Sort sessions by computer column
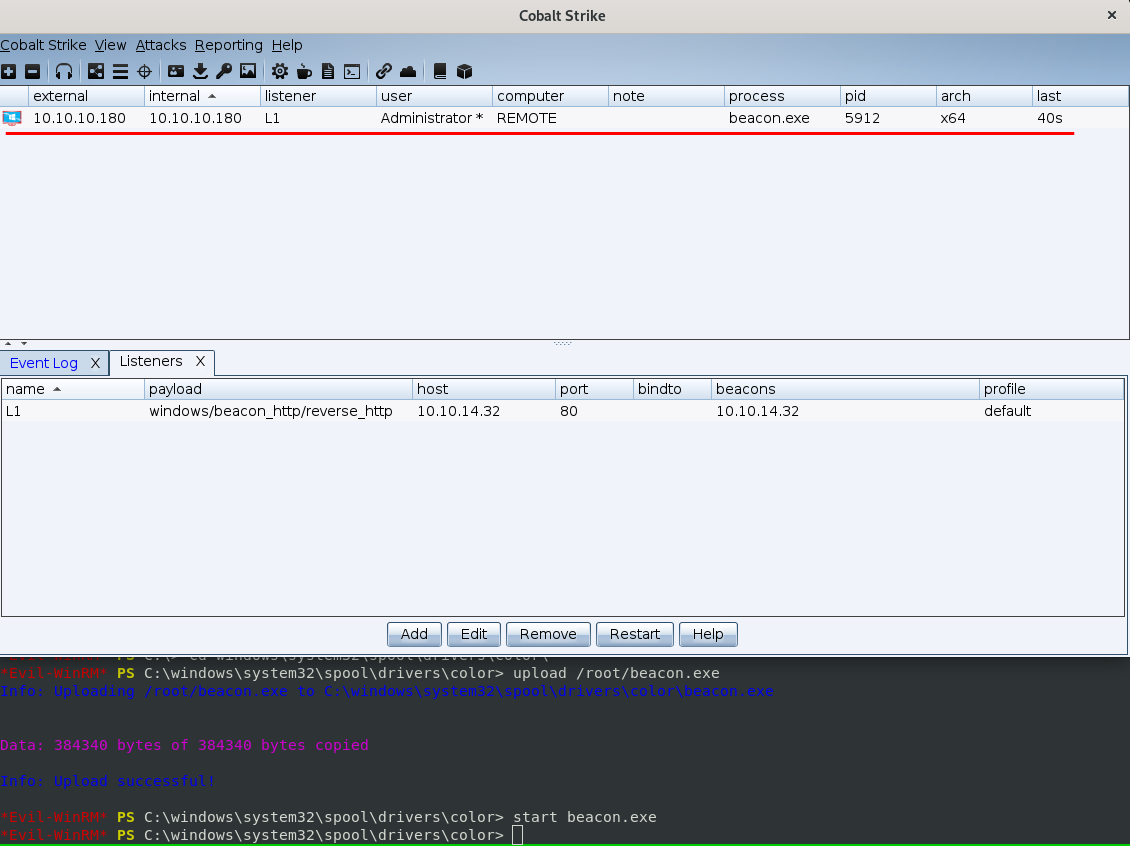 tap(551, 96)
